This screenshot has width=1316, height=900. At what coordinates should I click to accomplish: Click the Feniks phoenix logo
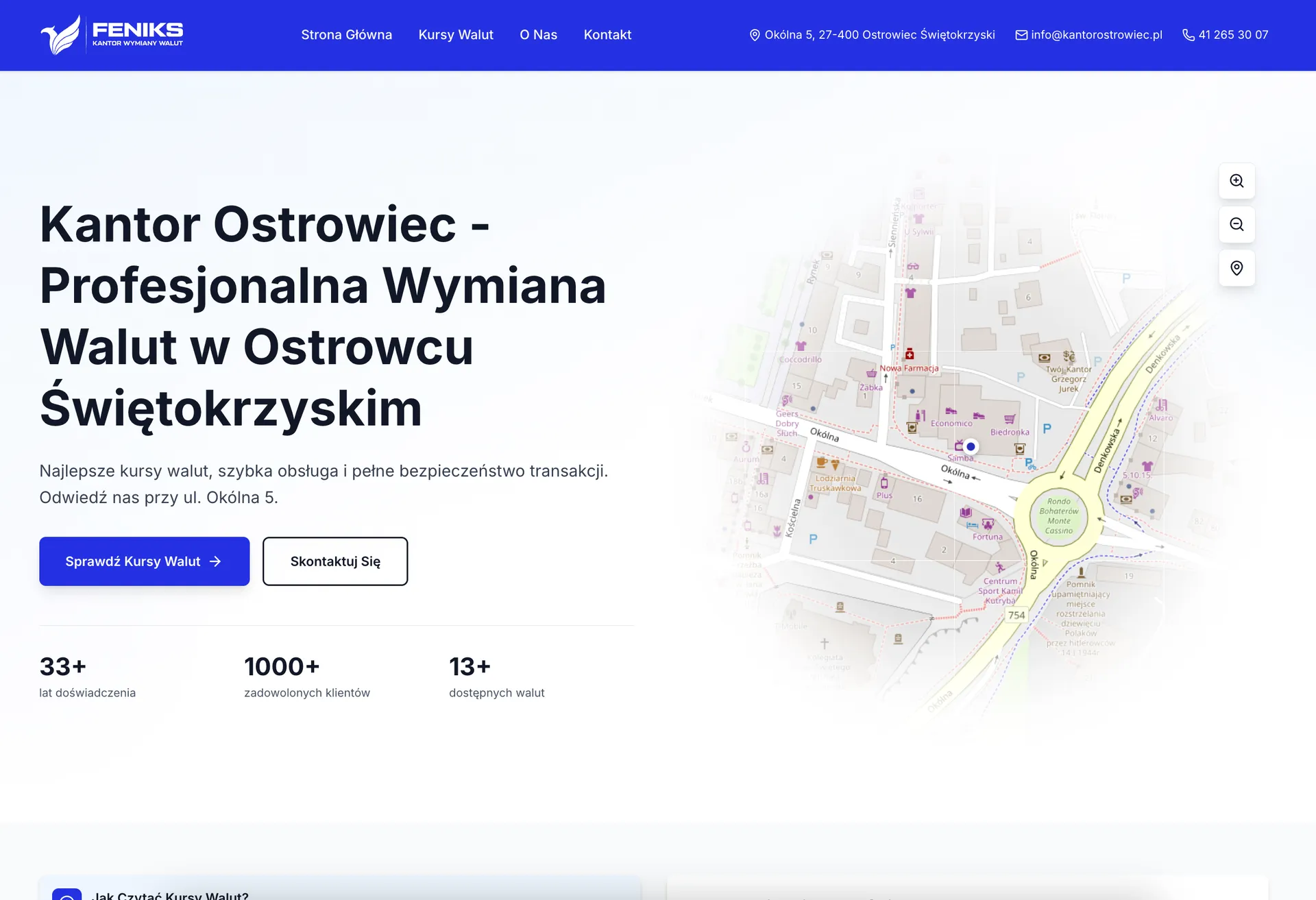click(x=61, y=35)
